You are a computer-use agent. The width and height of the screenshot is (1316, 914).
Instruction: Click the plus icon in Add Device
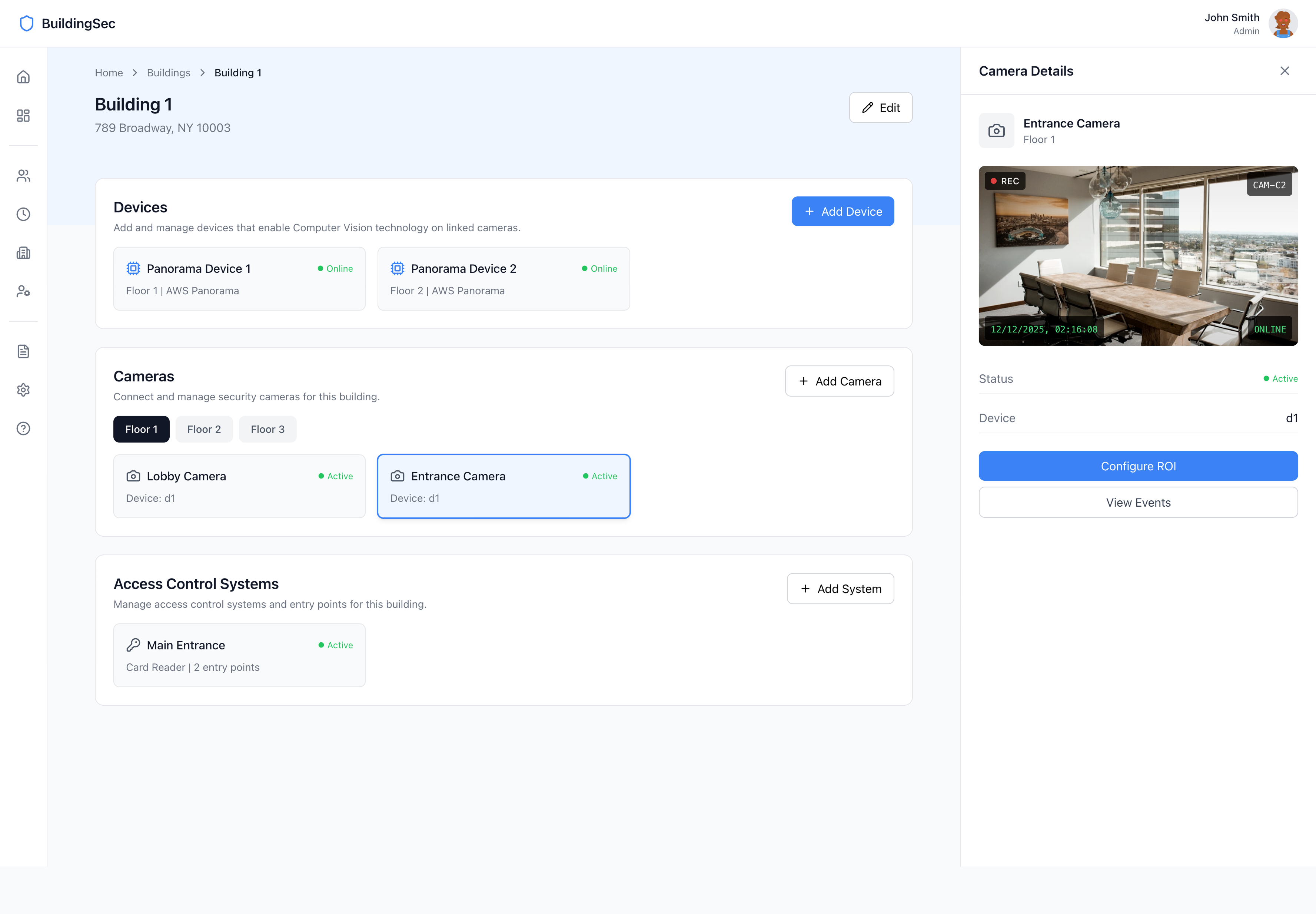click(x=809, y=211)
